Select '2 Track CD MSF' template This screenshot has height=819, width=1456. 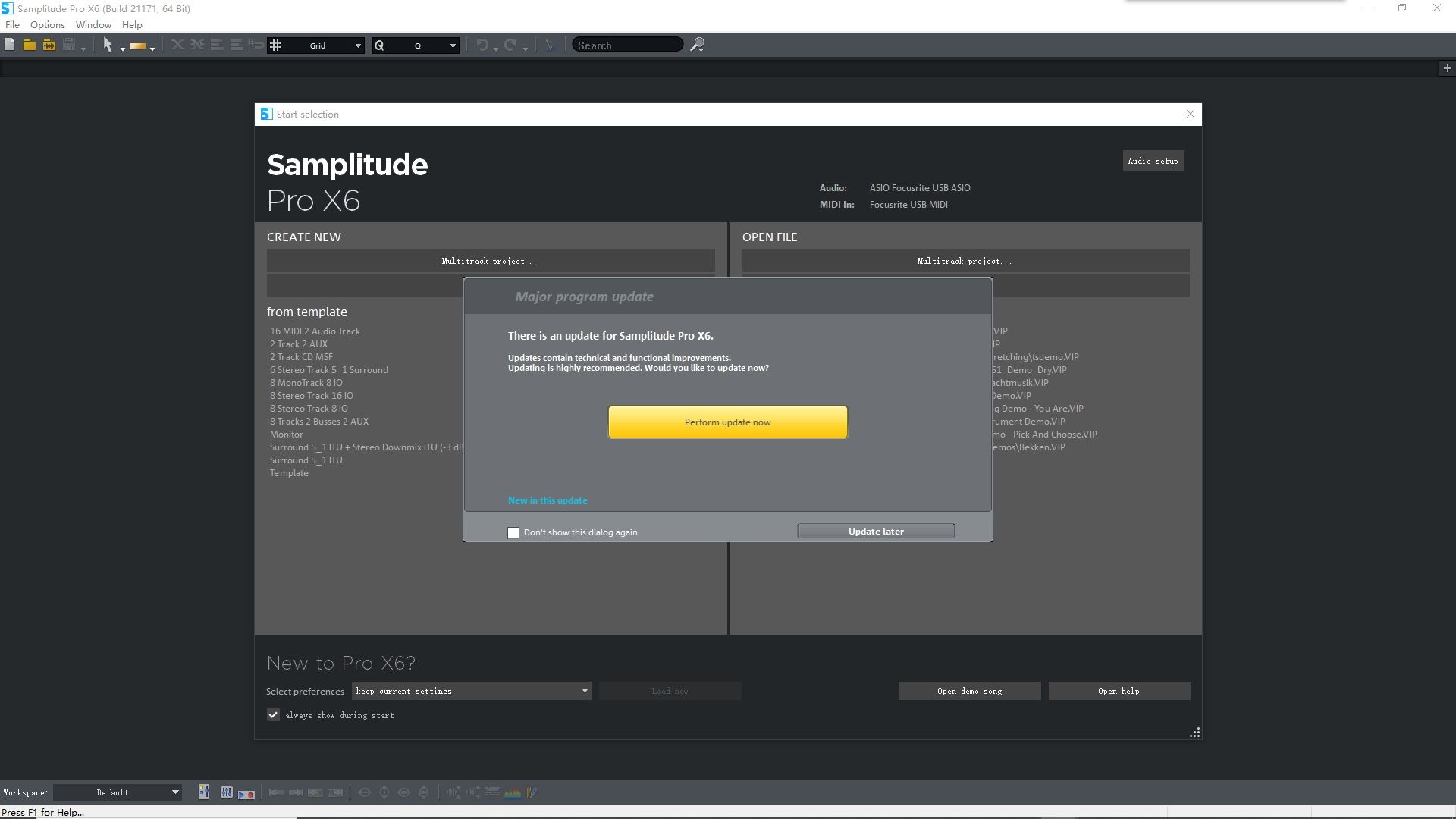pyautogui.click(x=301, y=356)
